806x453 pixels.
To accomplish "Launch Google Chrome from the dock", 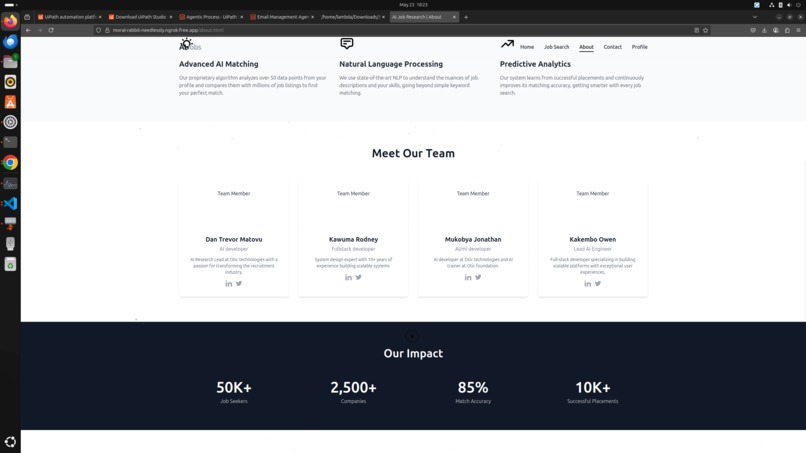I will [10, 162].
